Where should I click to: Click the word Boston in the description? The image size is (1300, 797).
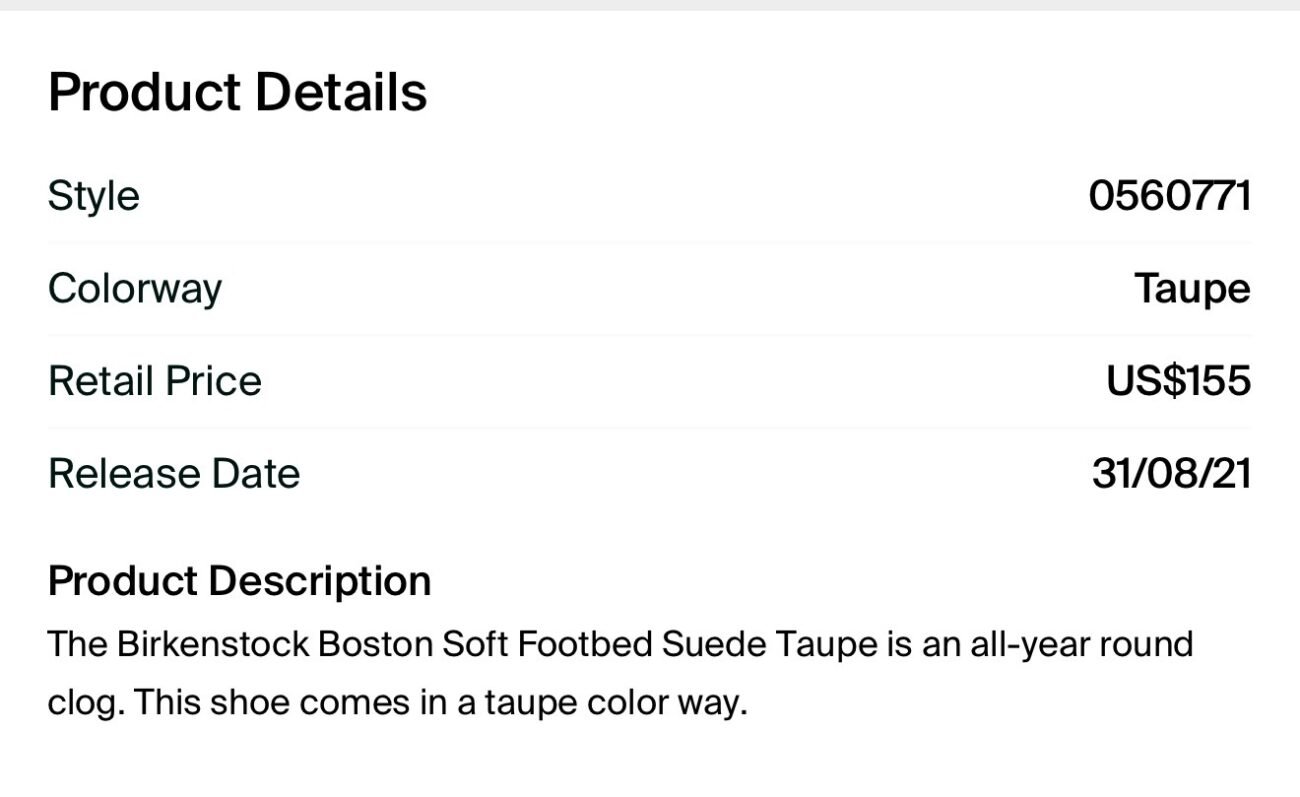(x=375, y=644)
